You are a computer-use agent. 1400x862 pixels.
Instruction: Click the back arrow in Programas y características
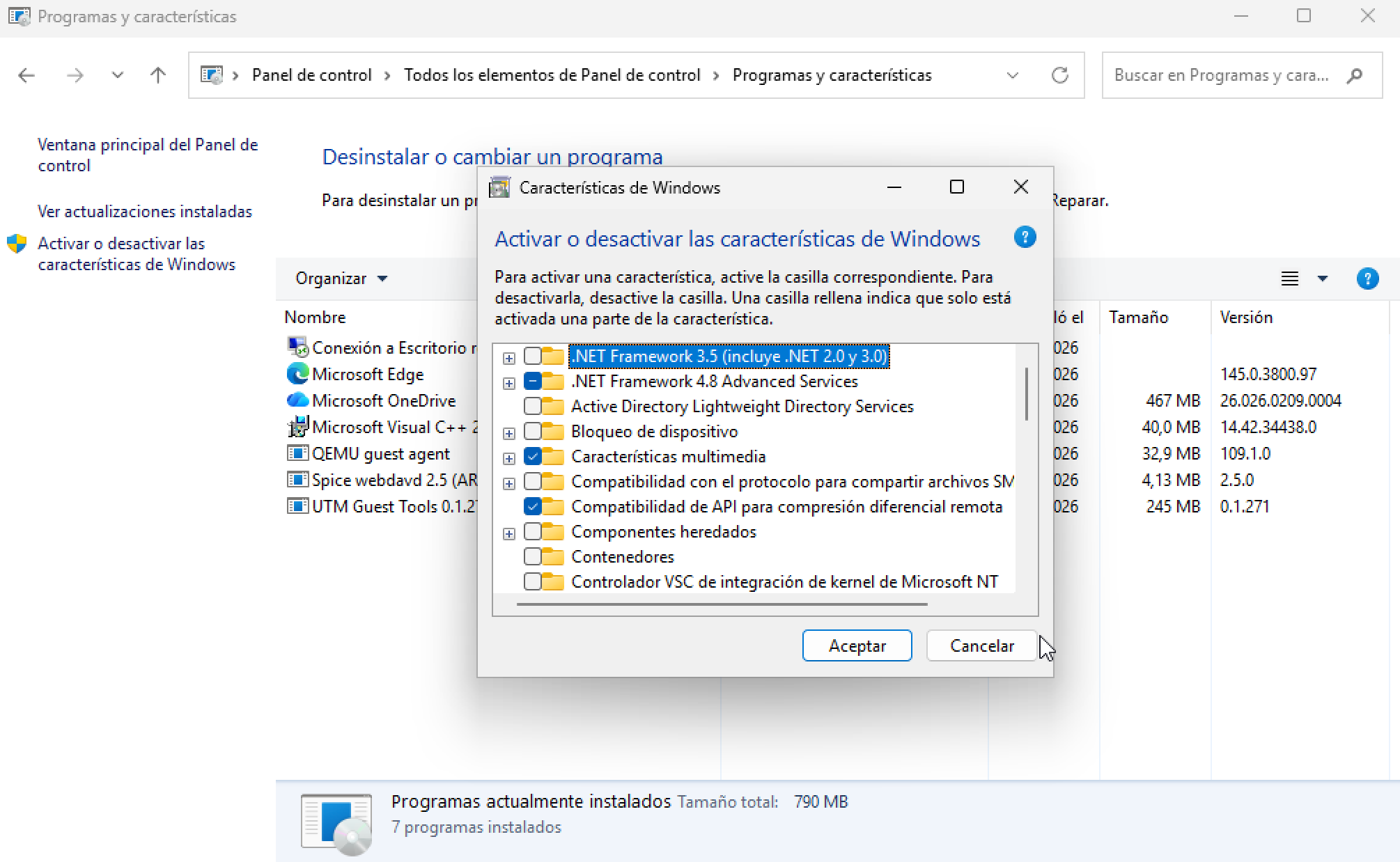pyautogui.click(x=26, y=75)
